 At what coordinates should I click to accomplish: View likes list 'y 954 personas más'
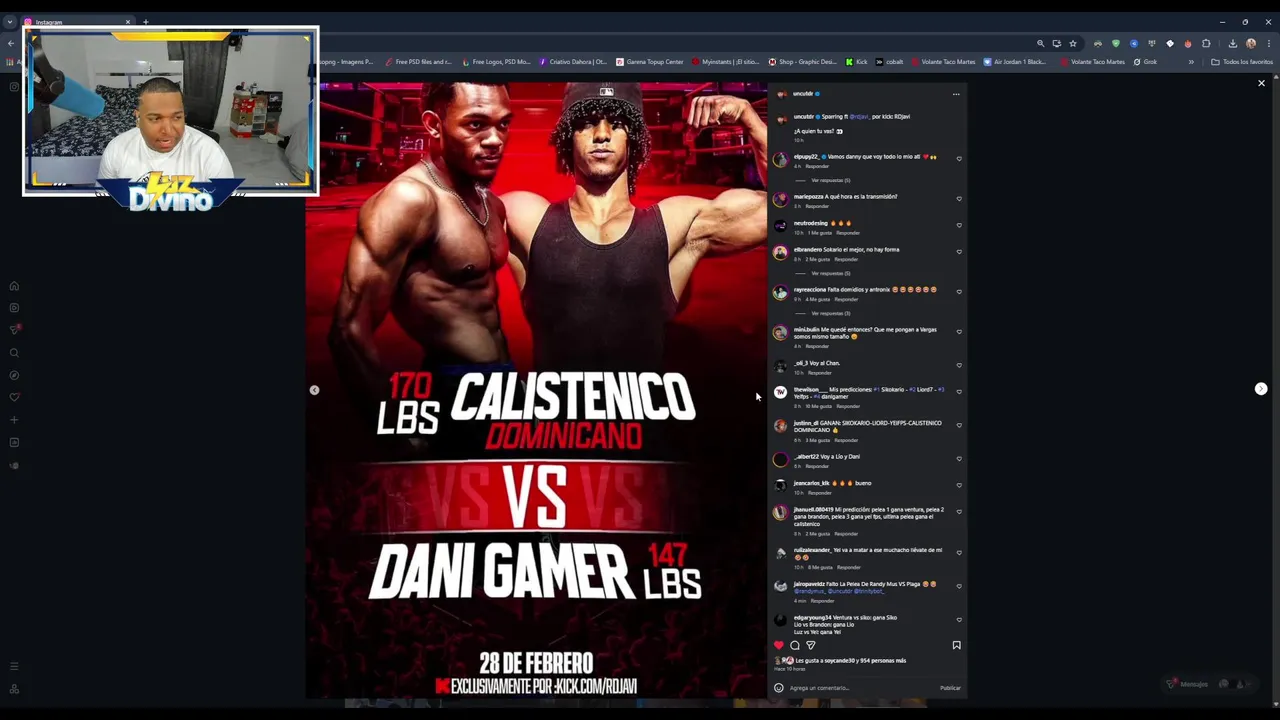880,661
